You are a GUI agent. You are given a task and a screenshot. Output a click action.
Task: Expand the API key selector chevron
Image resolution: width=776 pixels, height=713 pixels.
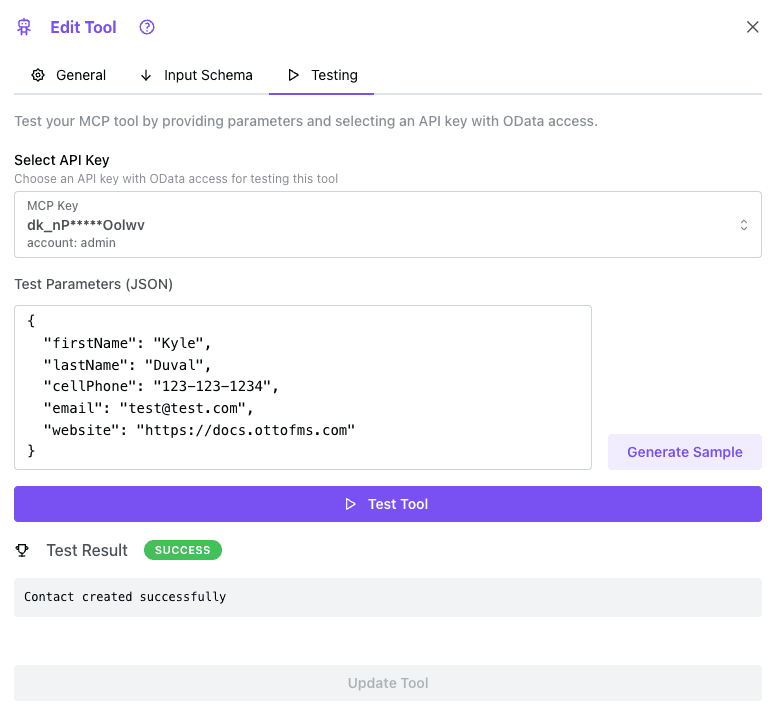click(743, 225)
